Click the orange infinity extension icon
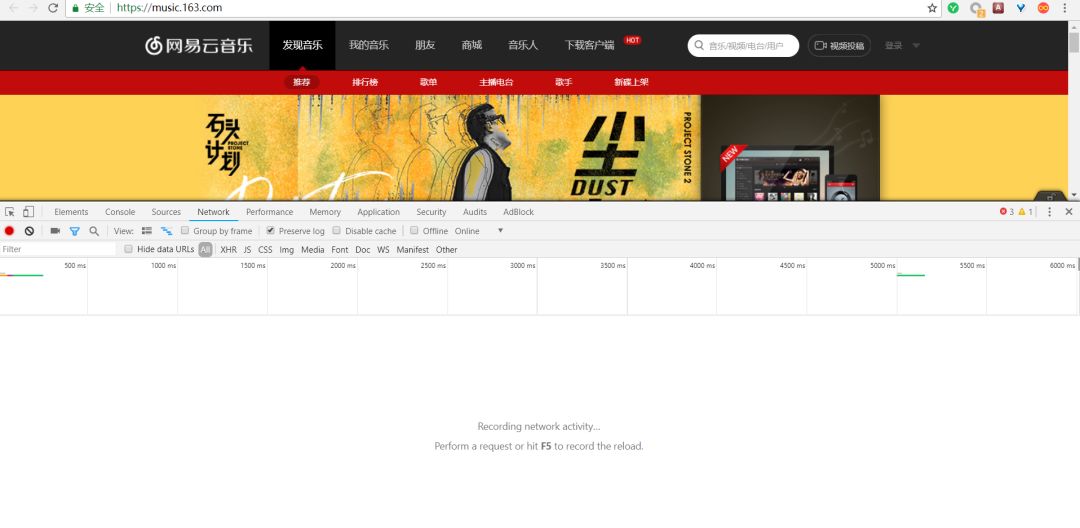The height and width of the screenshot is (528, 1080). (1043, 8)
